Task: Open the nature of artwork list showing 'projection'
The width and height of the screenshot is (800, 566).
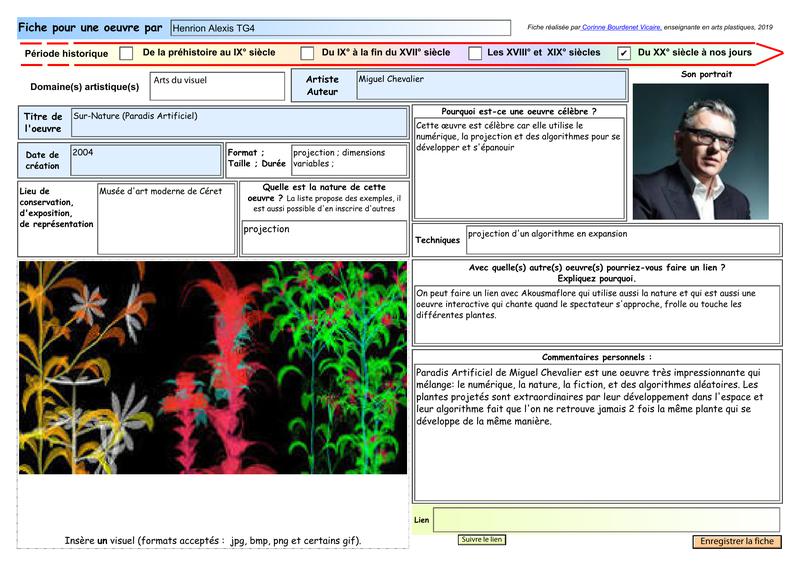Action: [x=324, y=234]
